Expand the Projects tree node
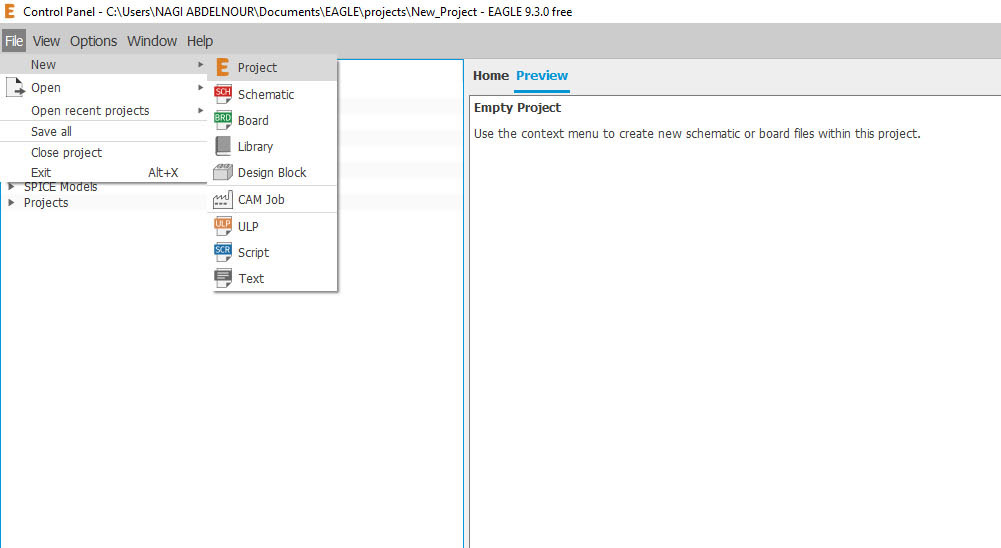This screenshot has width=1001, height=548. (11, 202)
